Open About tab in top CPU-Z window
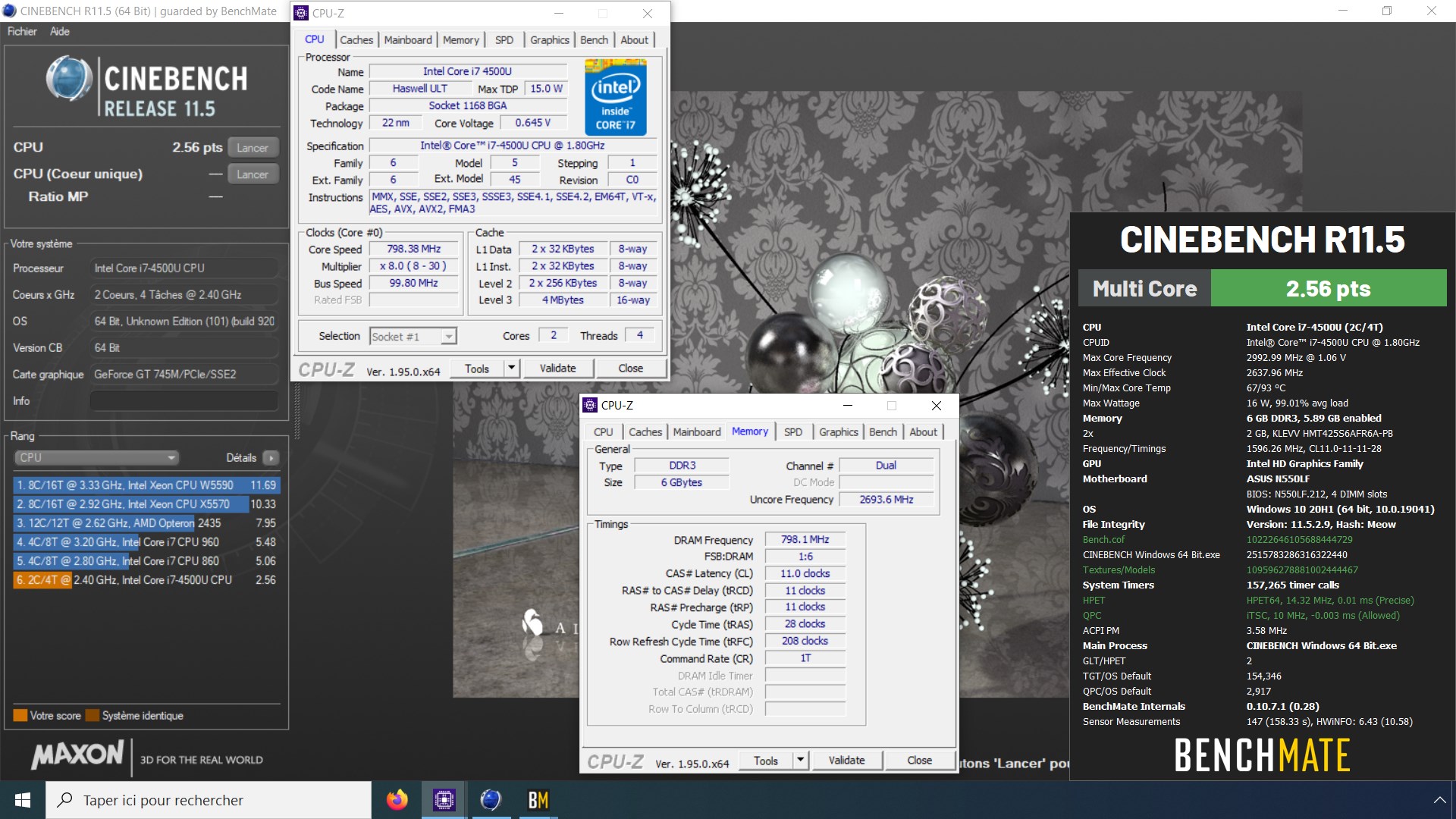1456x819 pixels. (635, 39)
